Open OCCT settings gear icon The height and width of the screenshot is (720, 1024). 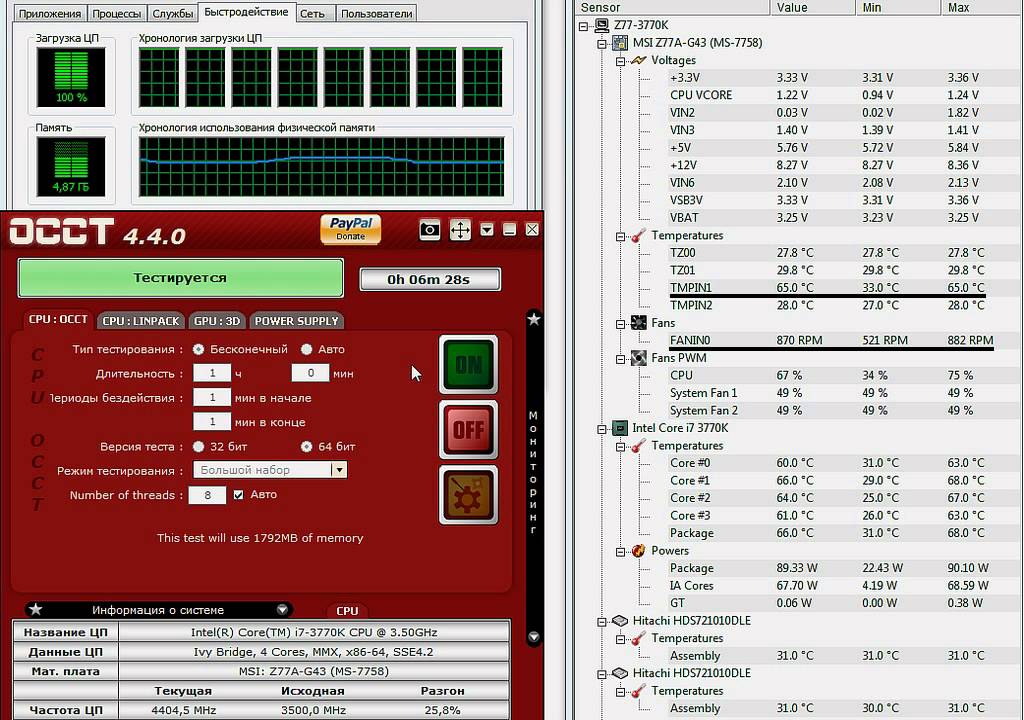468,495
